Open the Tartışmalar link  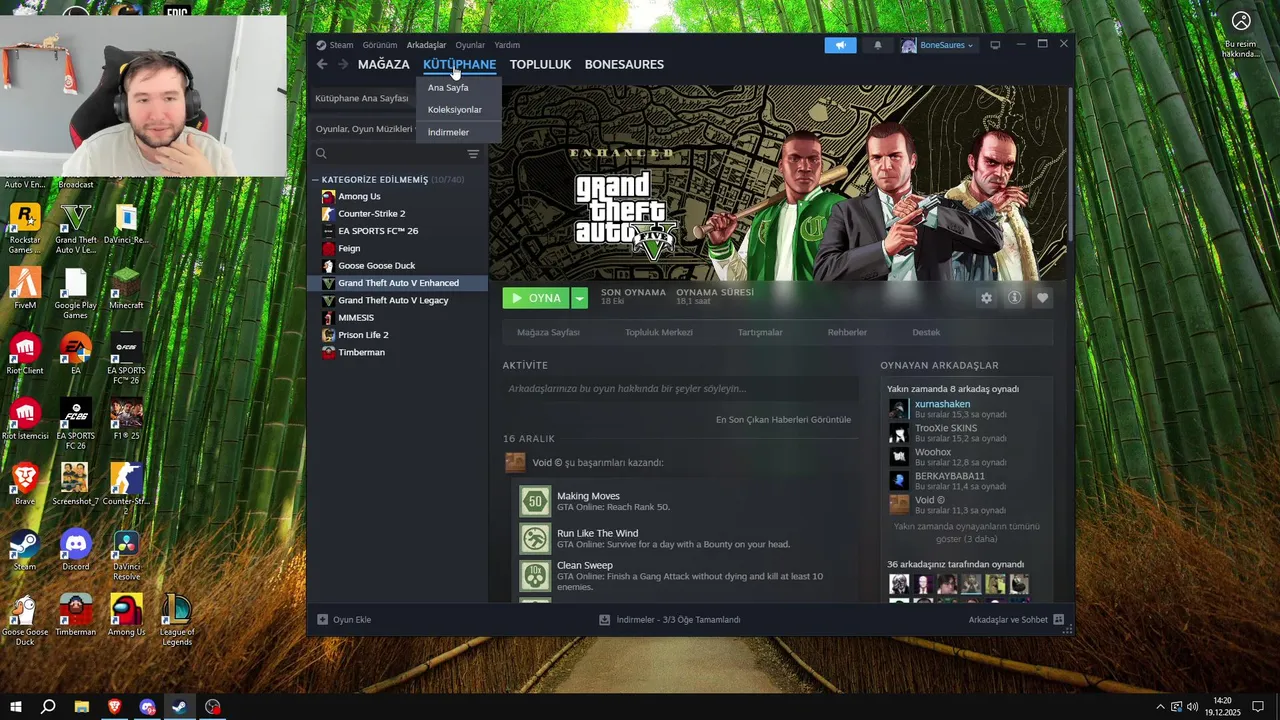[760, 332]
